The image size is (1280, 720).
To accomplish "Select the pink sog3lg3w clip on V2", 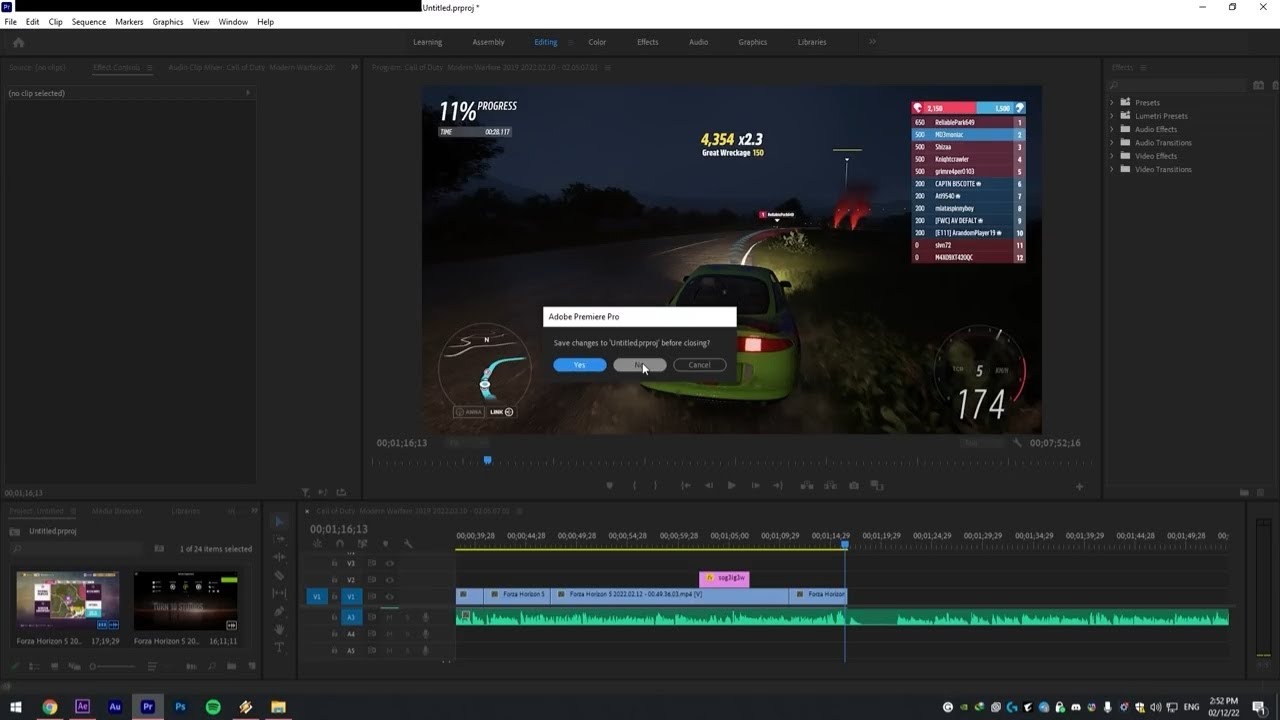I will coord(724,578).
